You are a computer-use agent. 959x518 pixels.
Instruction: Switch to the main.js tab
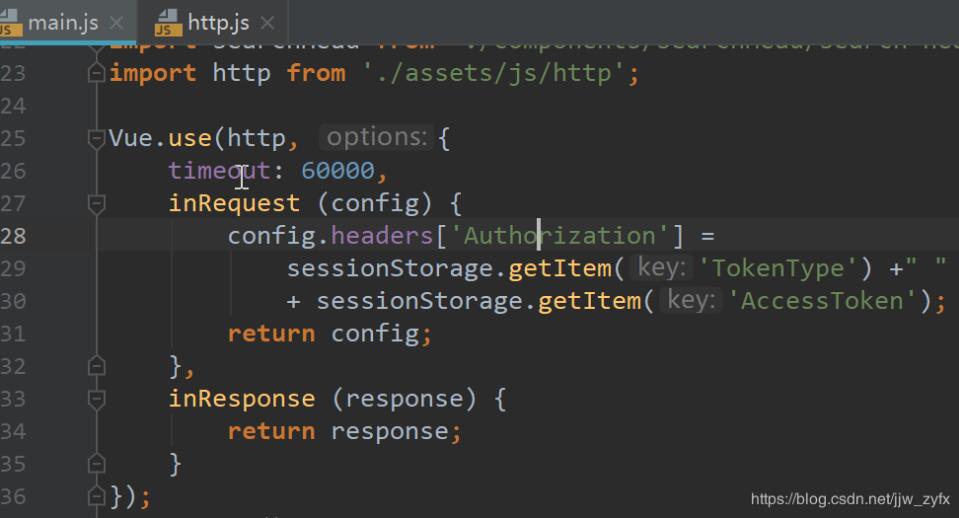63,23
